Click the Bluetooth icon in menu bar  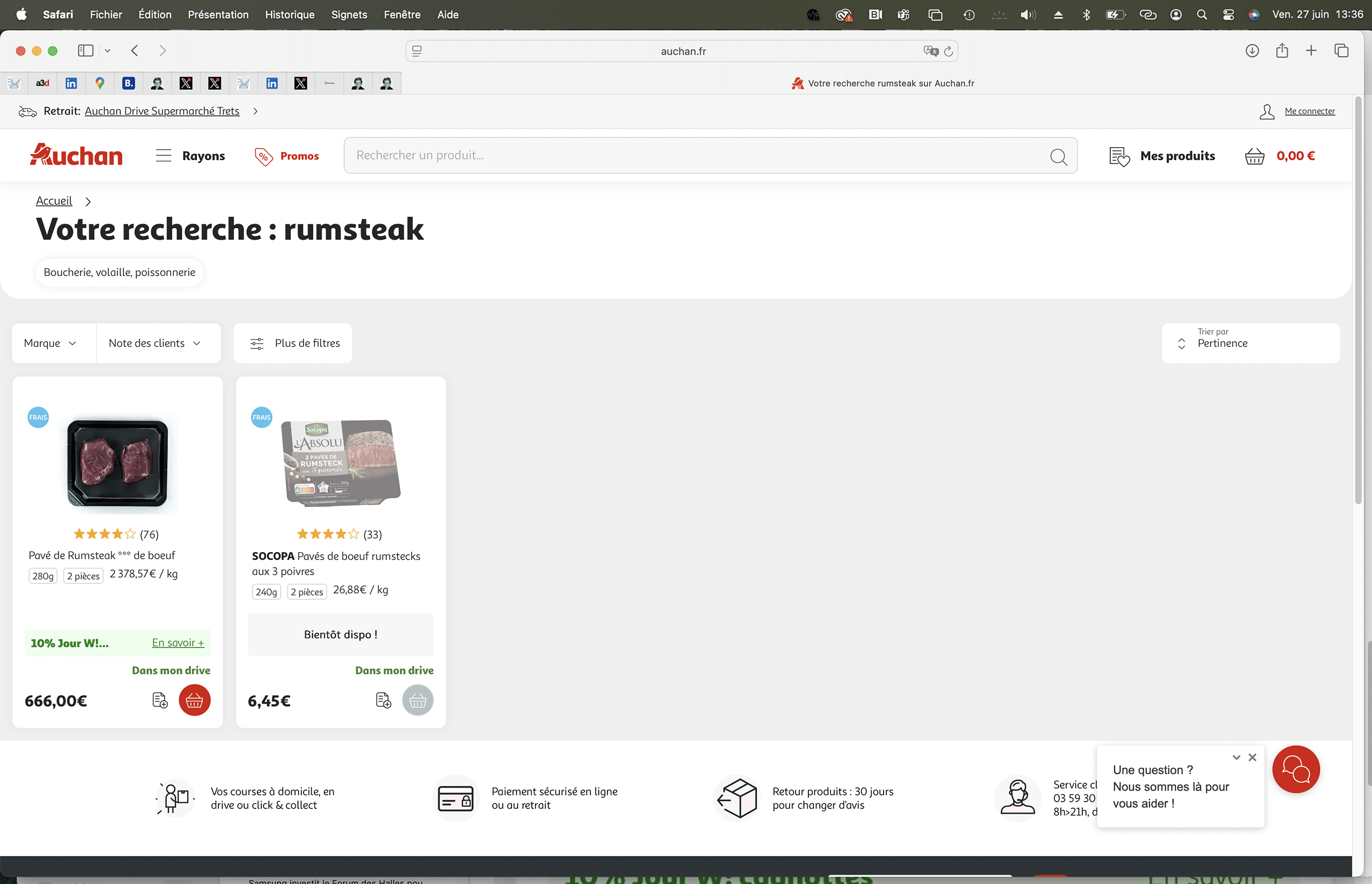1086,14
